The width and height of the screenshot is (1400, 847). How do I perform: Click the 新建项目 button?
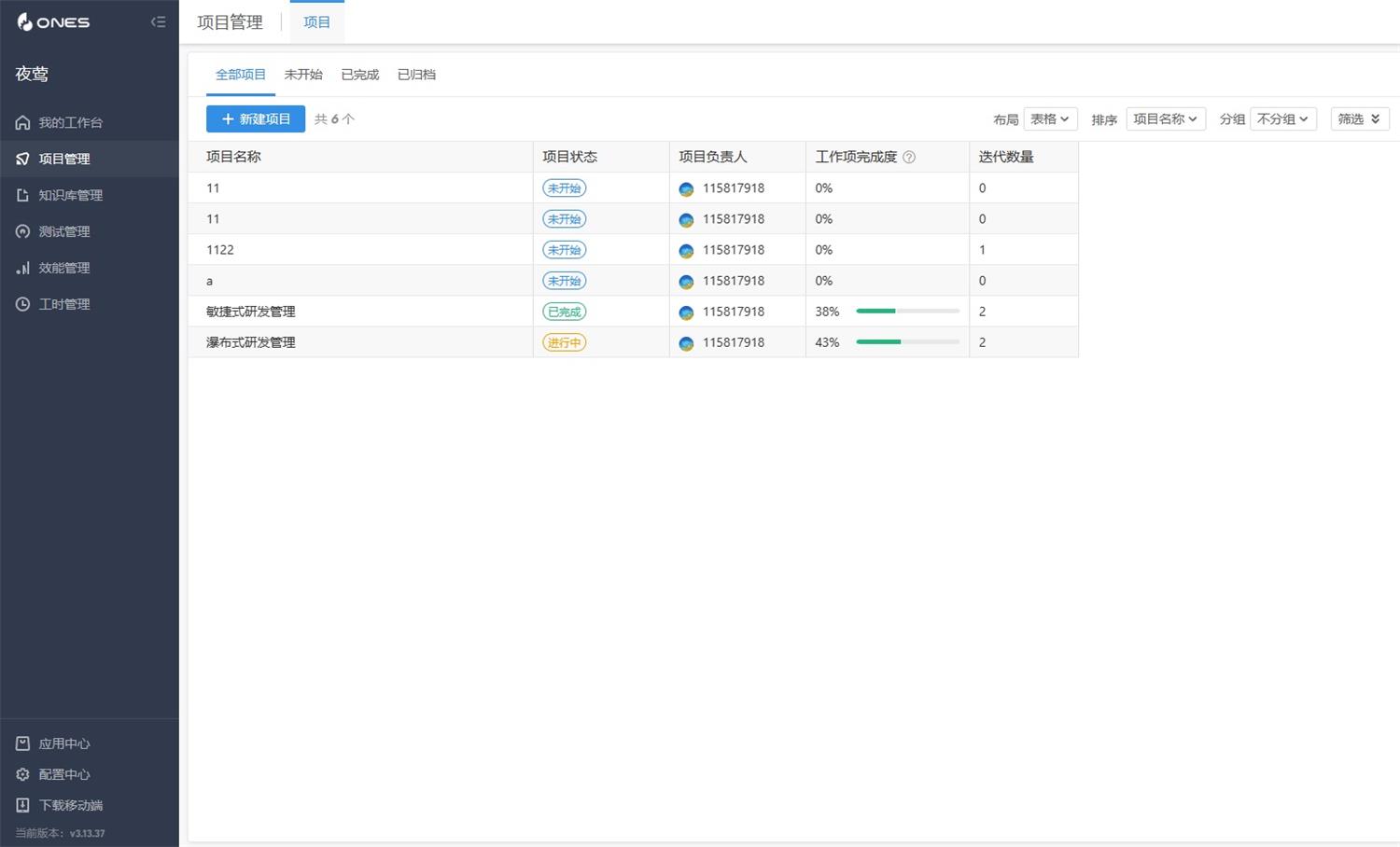click(x=256, y=119)
